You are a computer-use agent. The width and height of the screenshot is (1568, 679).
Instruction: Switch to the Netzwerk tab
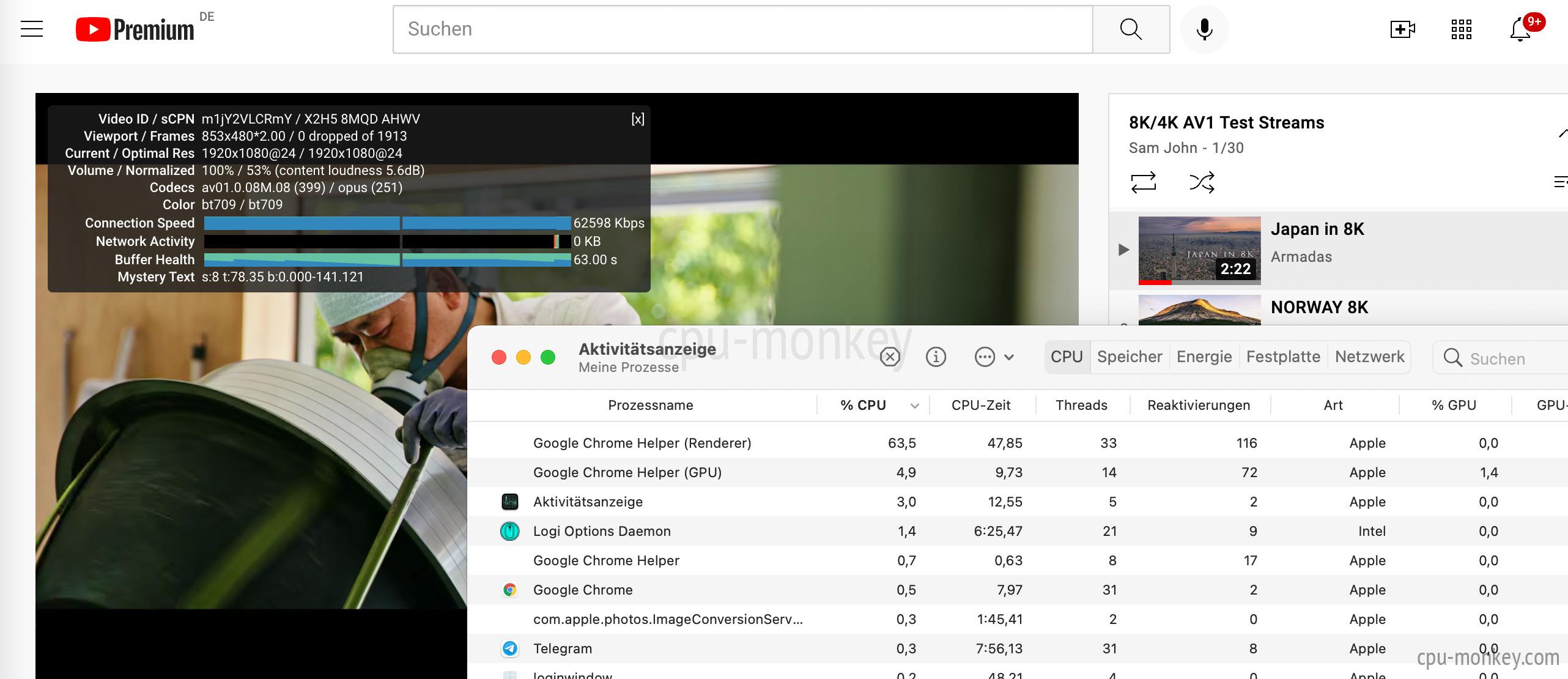tap(1369, 357)
